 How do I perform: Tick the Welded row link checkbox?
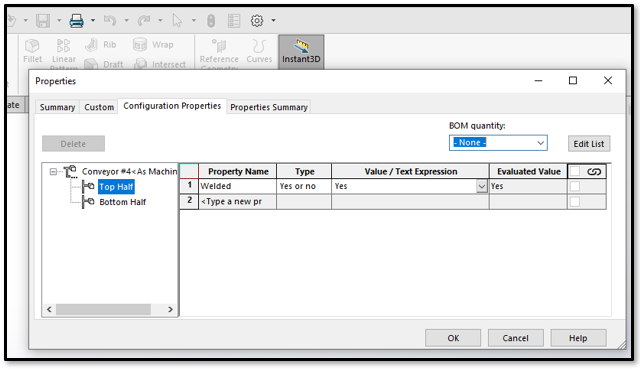click(x=575, y=186)
